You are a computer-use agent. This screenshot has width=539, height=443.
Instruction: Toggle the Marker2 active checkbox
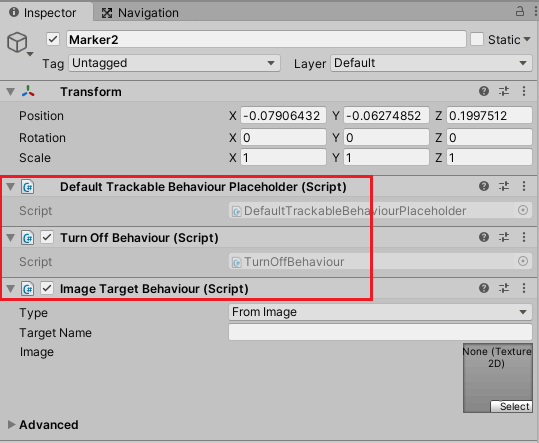pyautogui.click(x=53, y=39)
